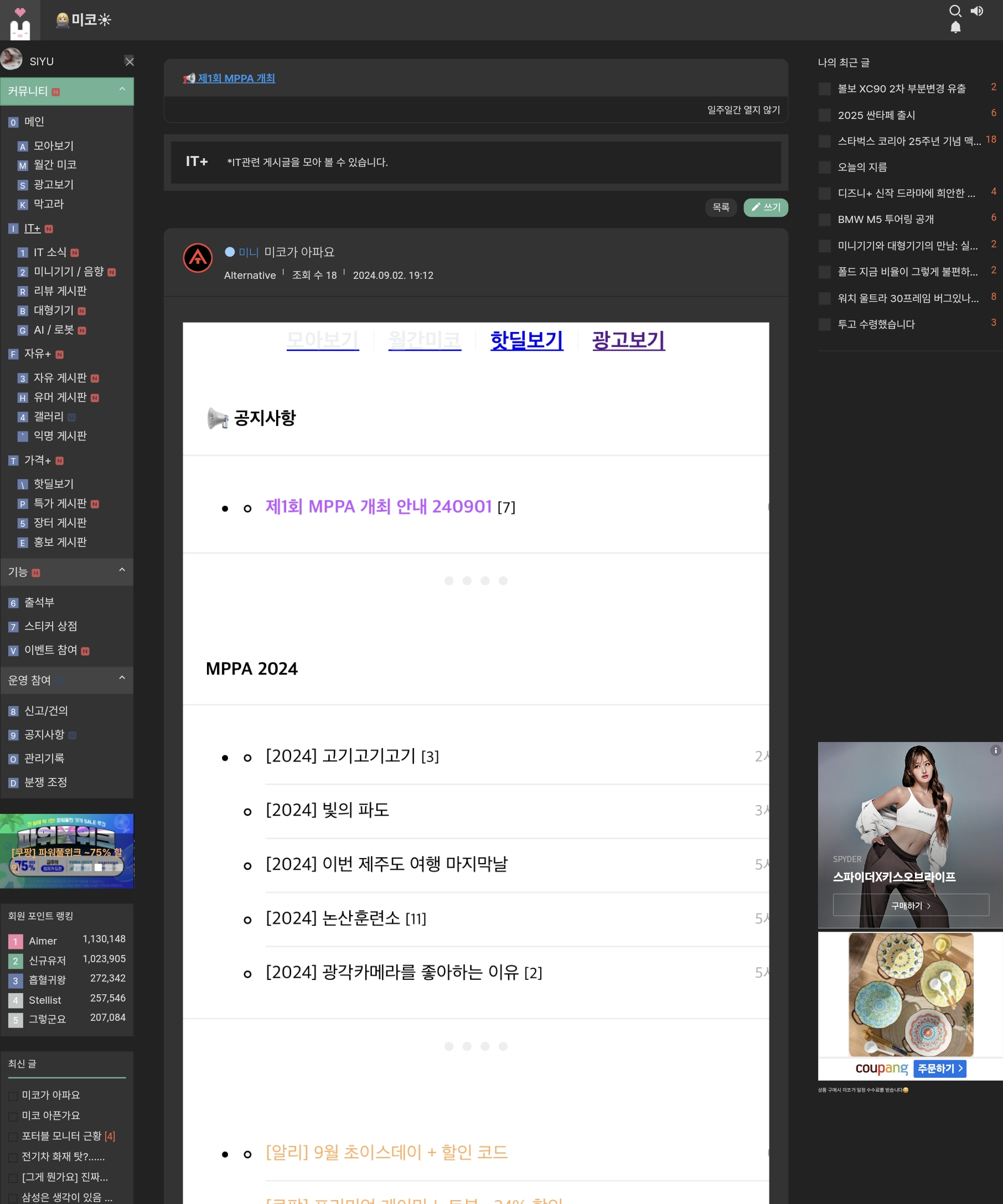Click the 유머 게시판 icon H
Viewport: 1003px width, 1204px height.
[23, 398]
